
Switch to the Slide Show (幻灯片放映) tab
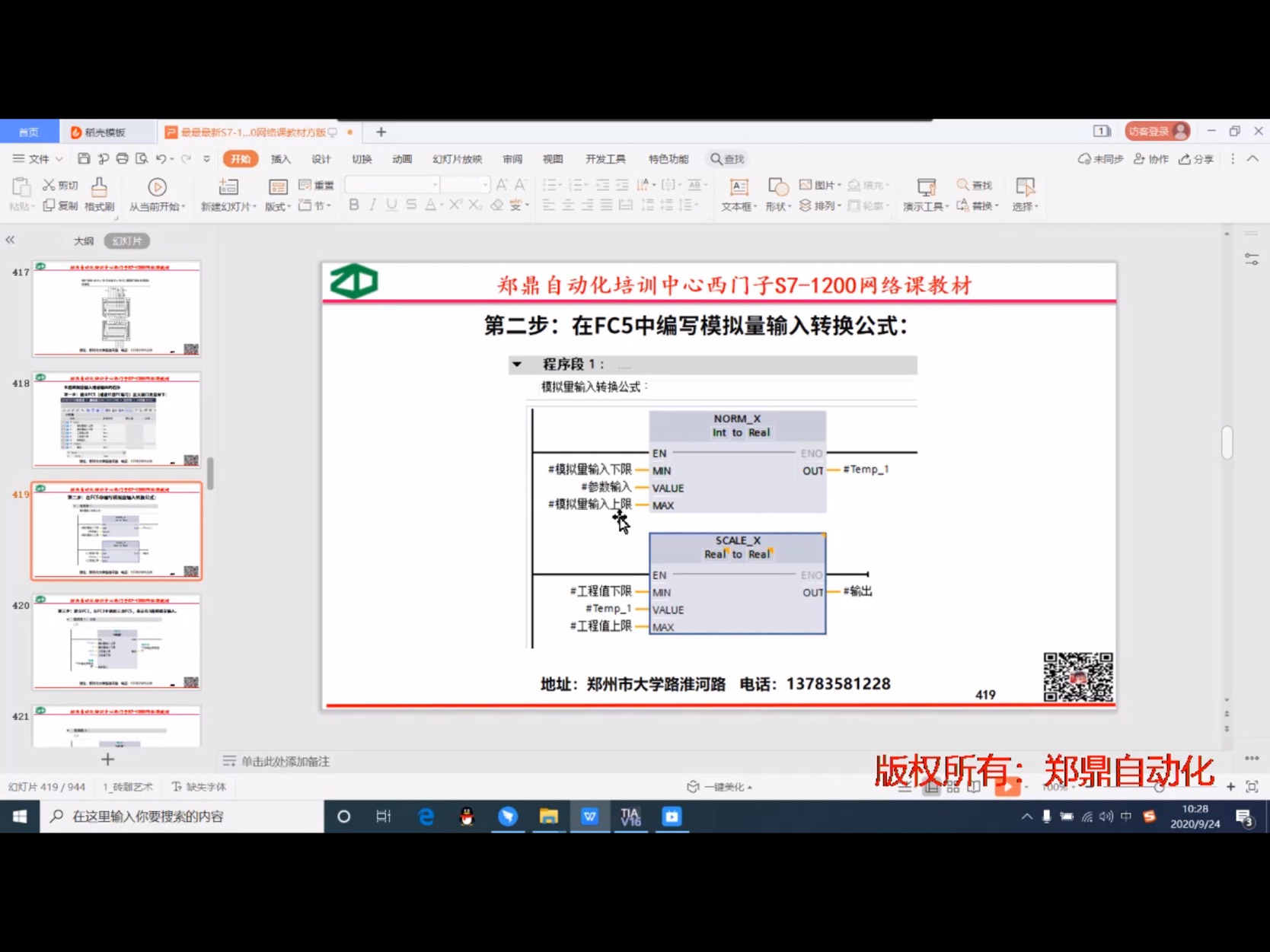pyautogui.click(x=457, y=159)
